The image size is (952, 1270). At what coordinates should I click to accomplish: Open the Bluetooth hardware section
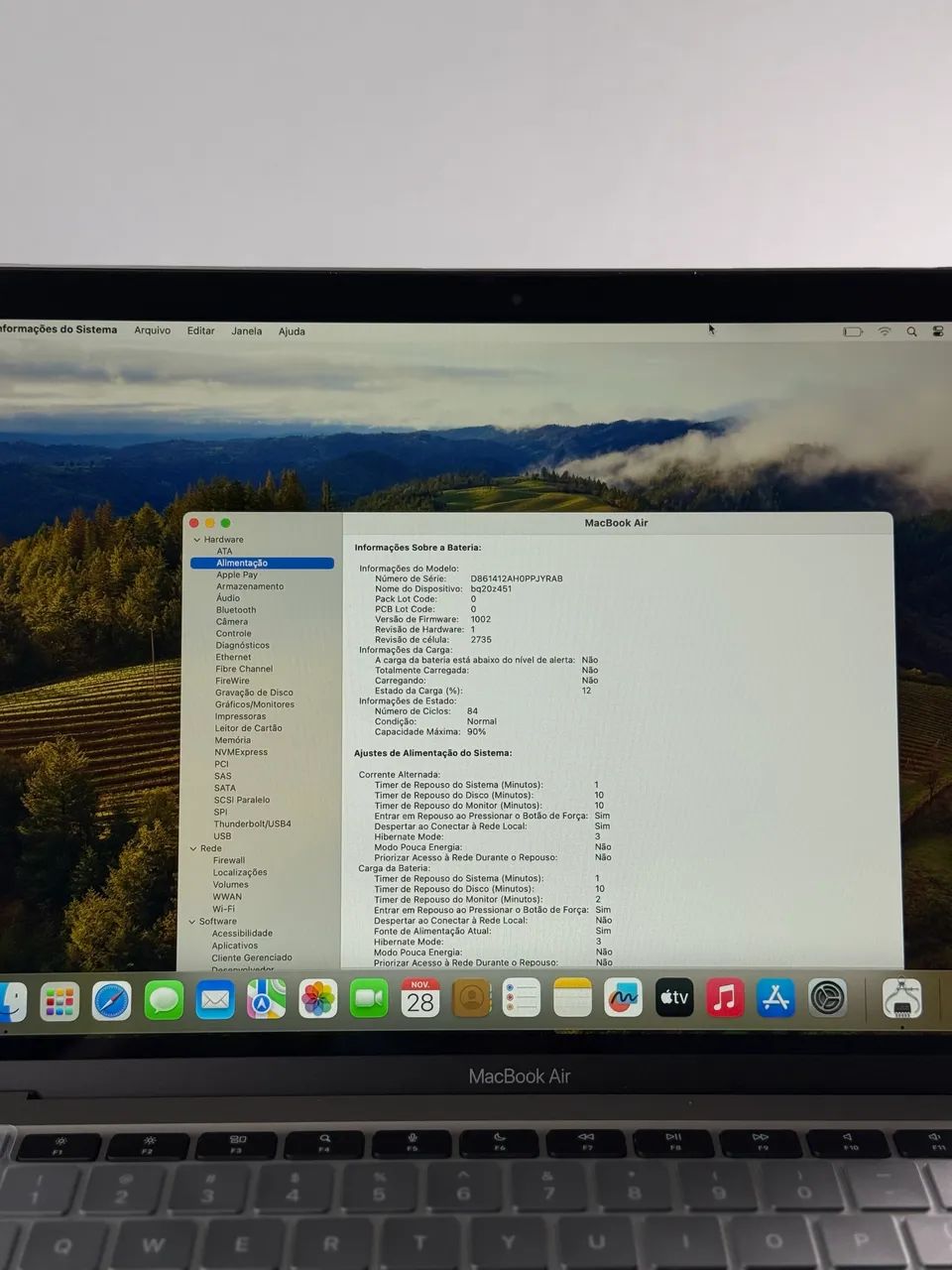pyautogui.click(x=238, y=609)
